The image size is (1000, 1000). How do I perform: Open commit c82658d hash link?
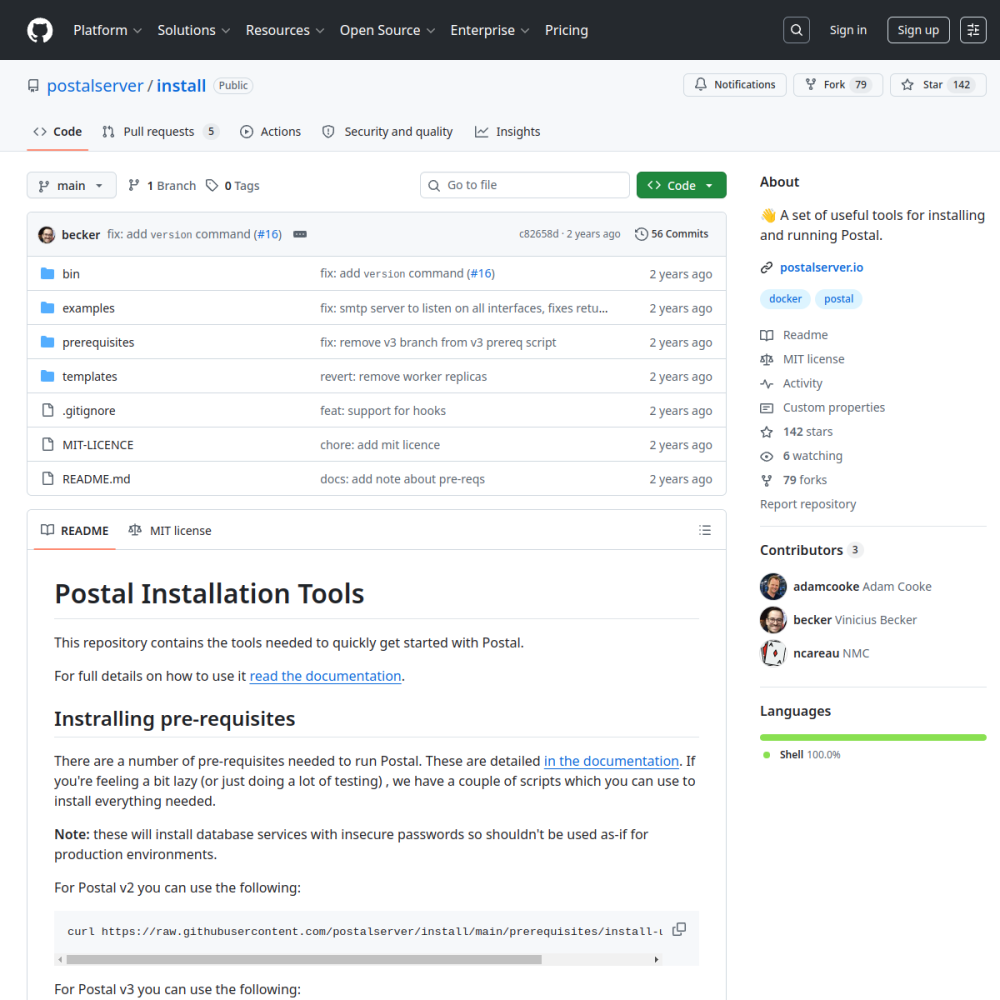538,234
